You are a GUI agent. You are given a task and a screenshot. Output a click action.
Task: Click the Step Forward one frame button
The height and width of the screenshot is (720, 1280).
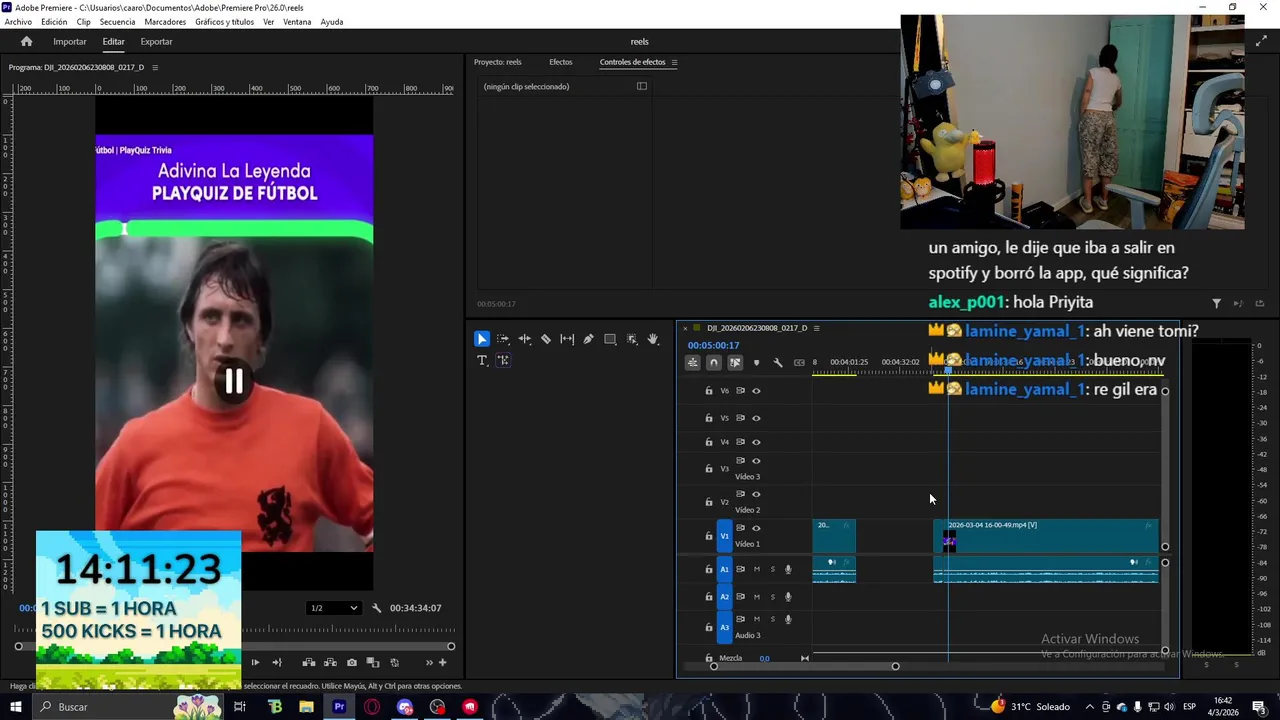coord(255,662)
